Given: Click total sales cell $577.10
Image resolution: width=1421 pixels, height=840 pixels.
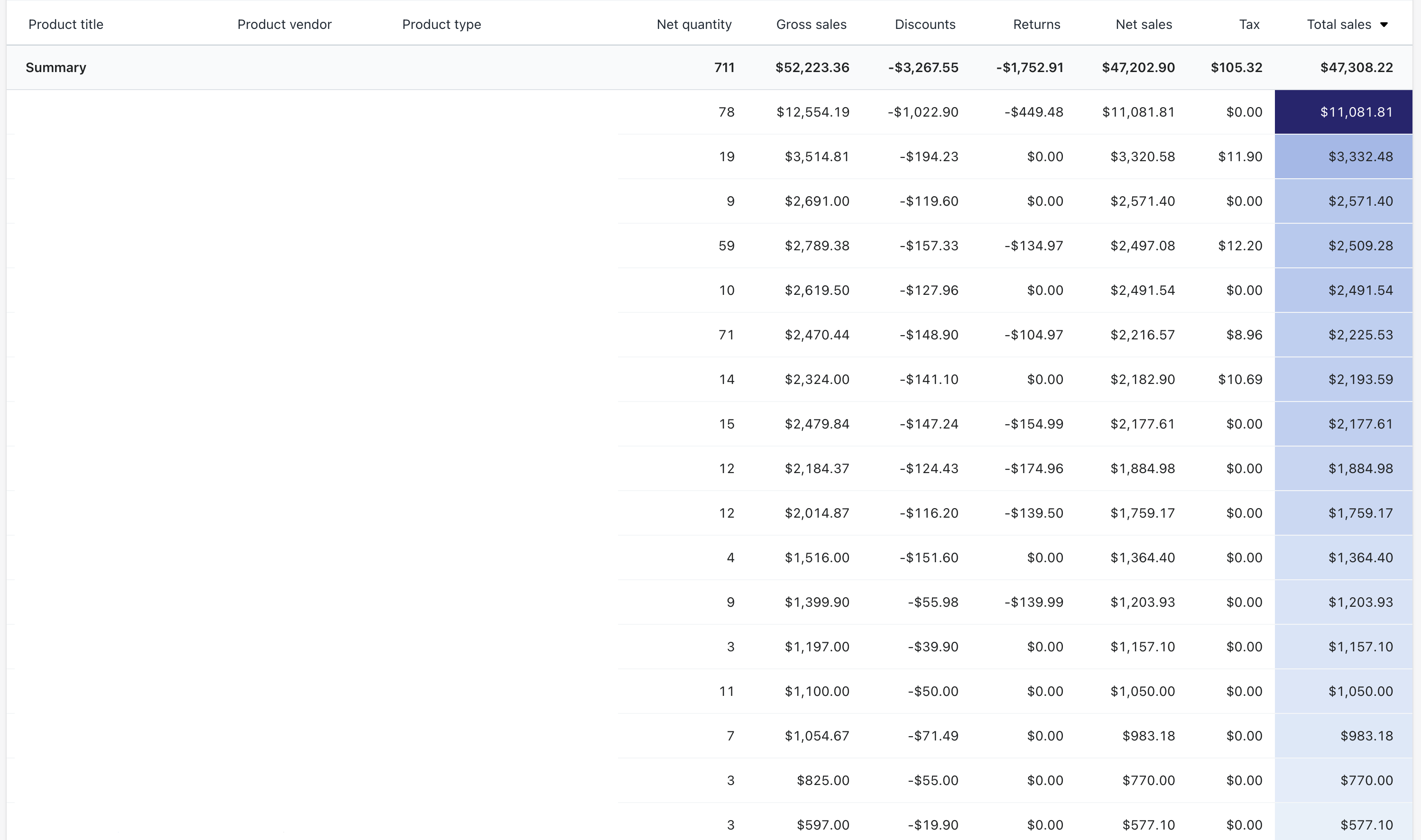Looking at the screenshot, I should coord(1343,822).
